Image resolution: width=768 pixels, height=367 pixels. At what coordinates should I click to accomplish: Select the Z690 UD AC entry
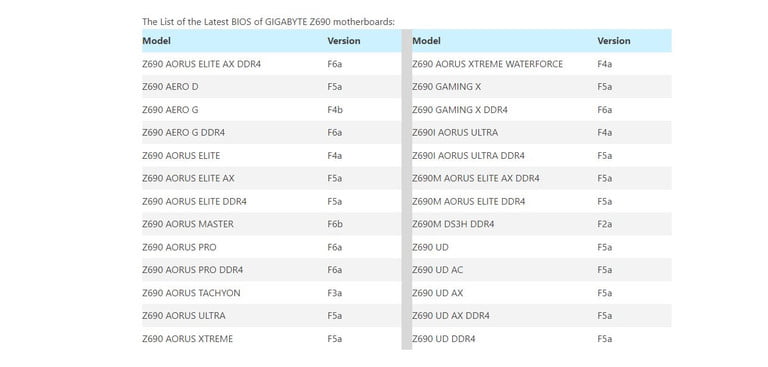437,270
